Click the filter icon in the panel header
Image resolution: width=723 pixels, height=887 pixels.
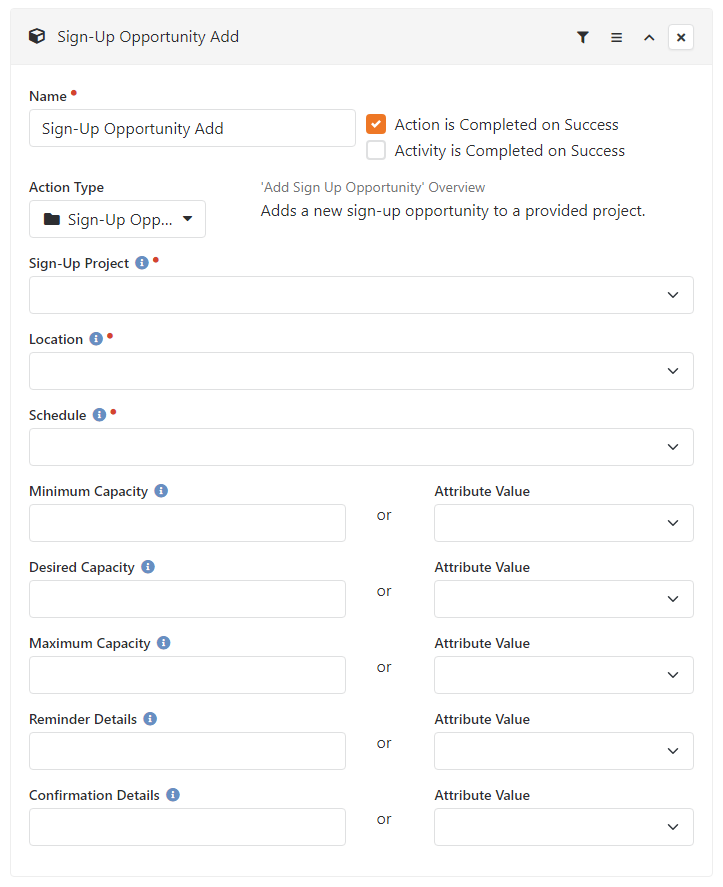[583, 37]
